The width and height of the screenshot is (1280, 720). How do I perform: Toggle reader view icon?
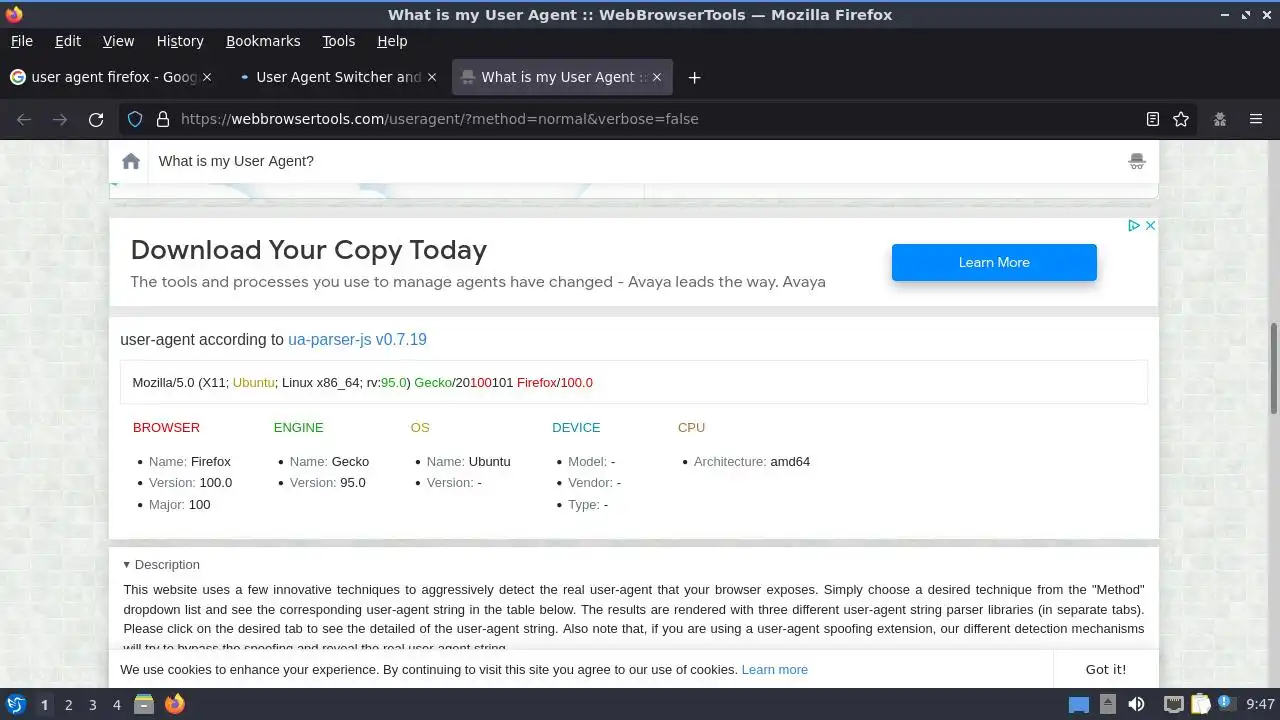coord(1153,119)
